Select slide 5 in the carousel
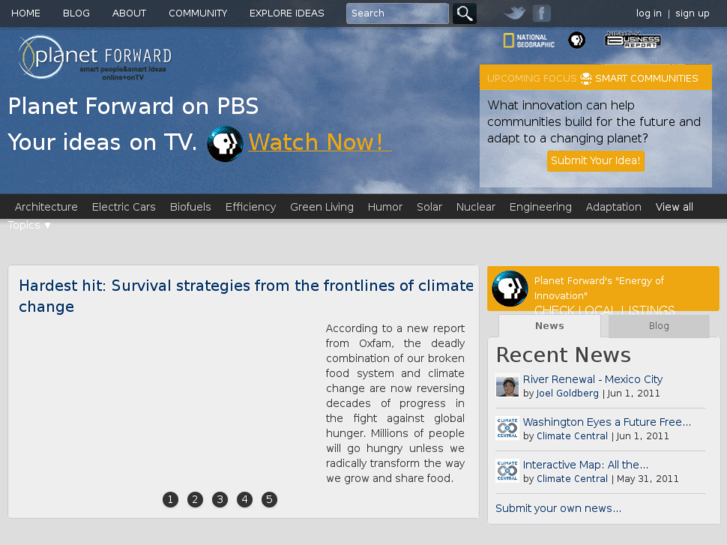The width and height of the screenshot is (727, 545). click(269, 500)
